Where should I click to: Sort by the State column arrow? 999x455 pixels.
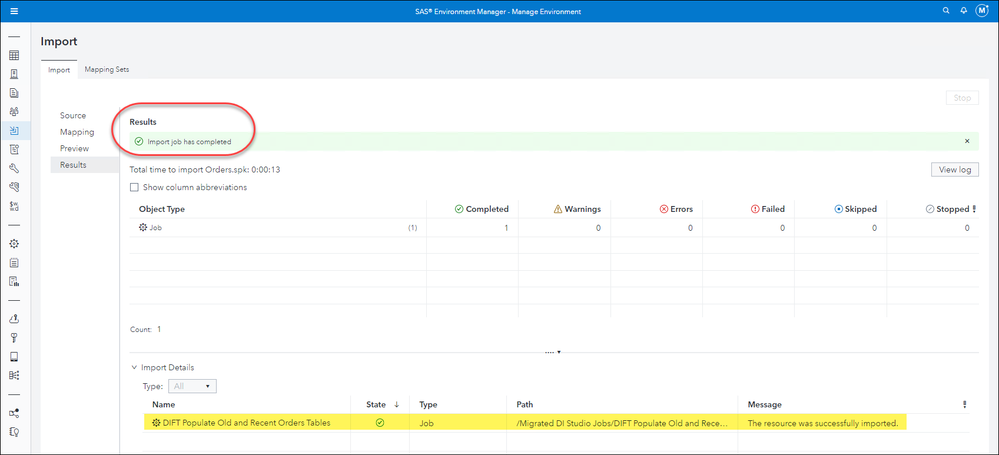[397, 405]
